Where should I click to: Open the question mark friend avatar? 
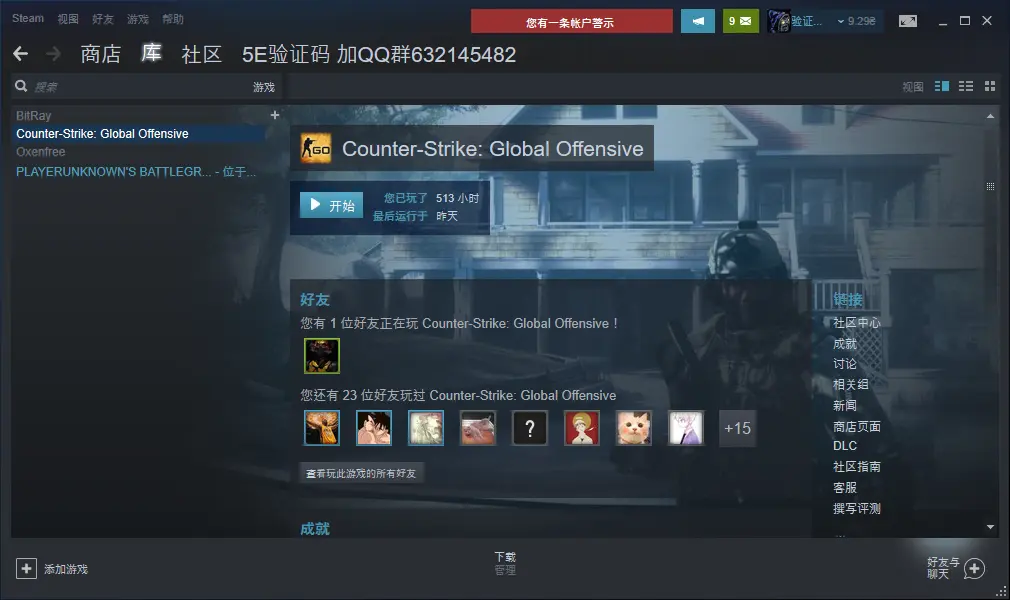(529, 428)
